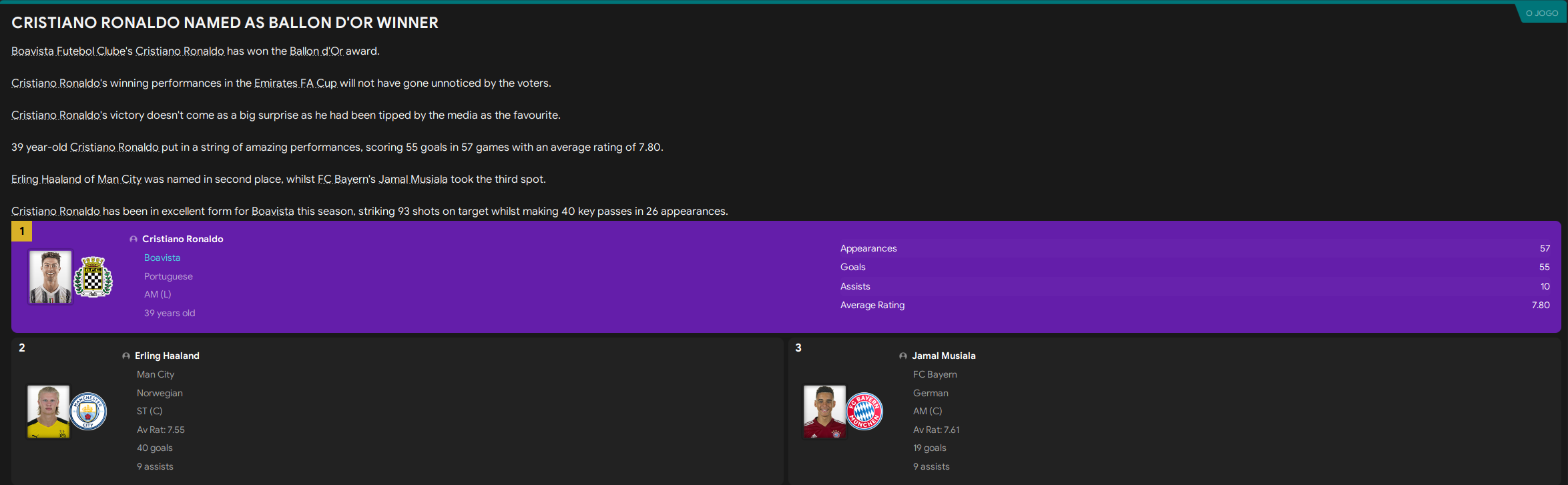Follow the Boavista link in excellent form sentence

272,211
